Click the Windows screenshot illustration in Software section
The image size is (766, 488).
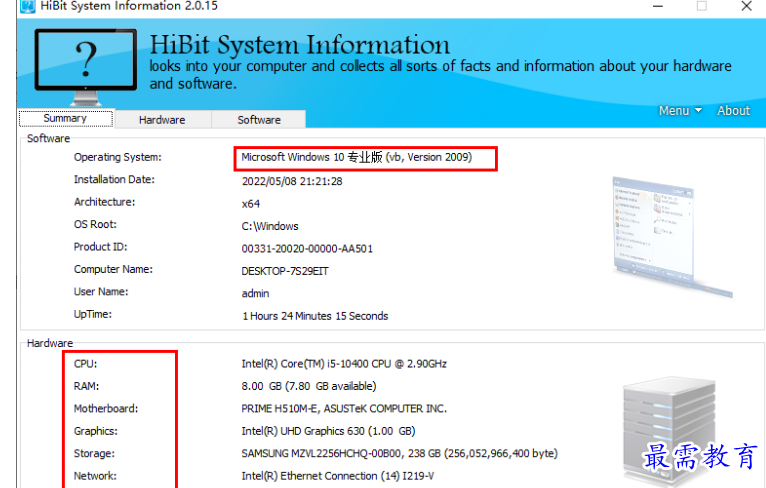672,237
